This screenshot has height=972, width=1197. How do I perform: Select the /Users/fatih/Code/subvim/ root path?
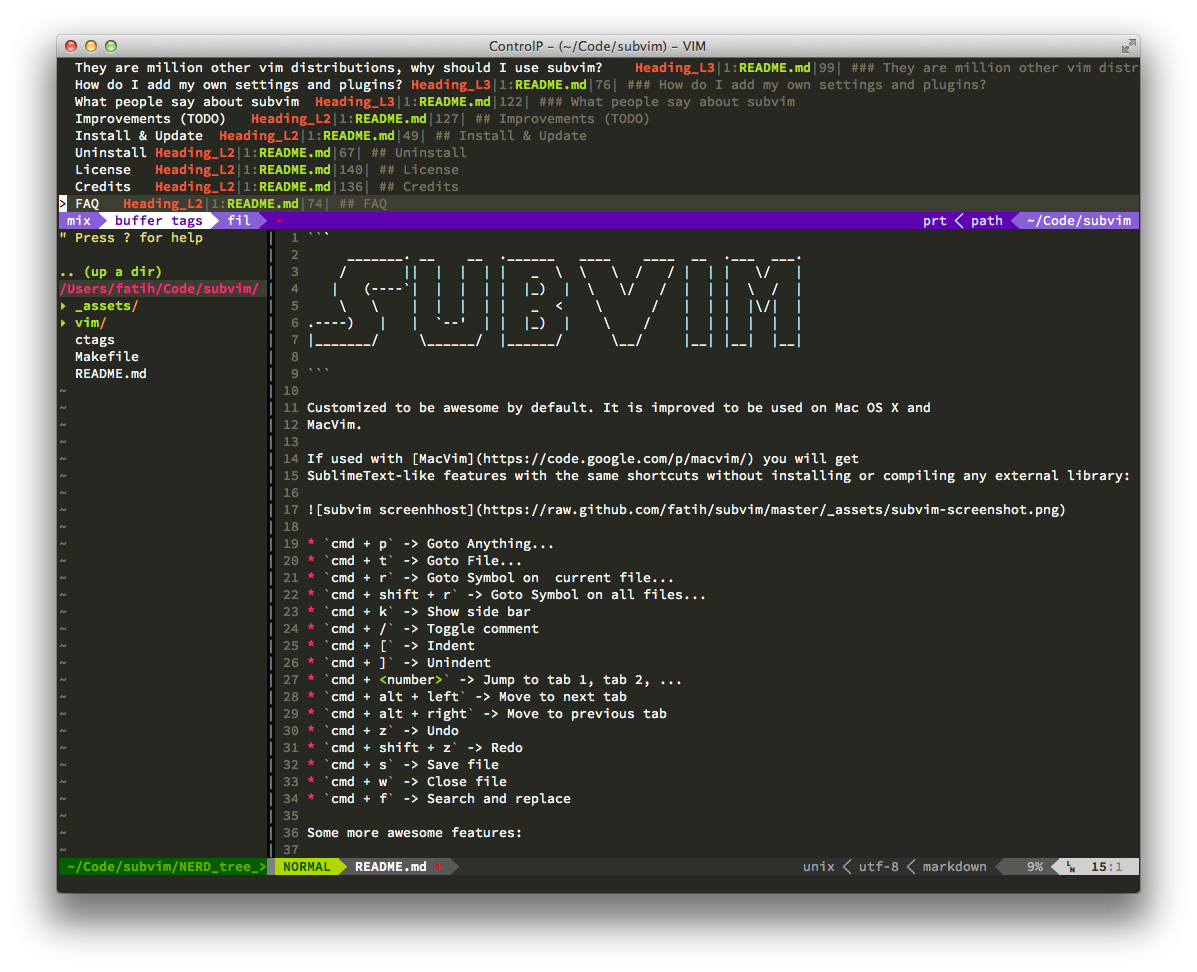point(160,289)
